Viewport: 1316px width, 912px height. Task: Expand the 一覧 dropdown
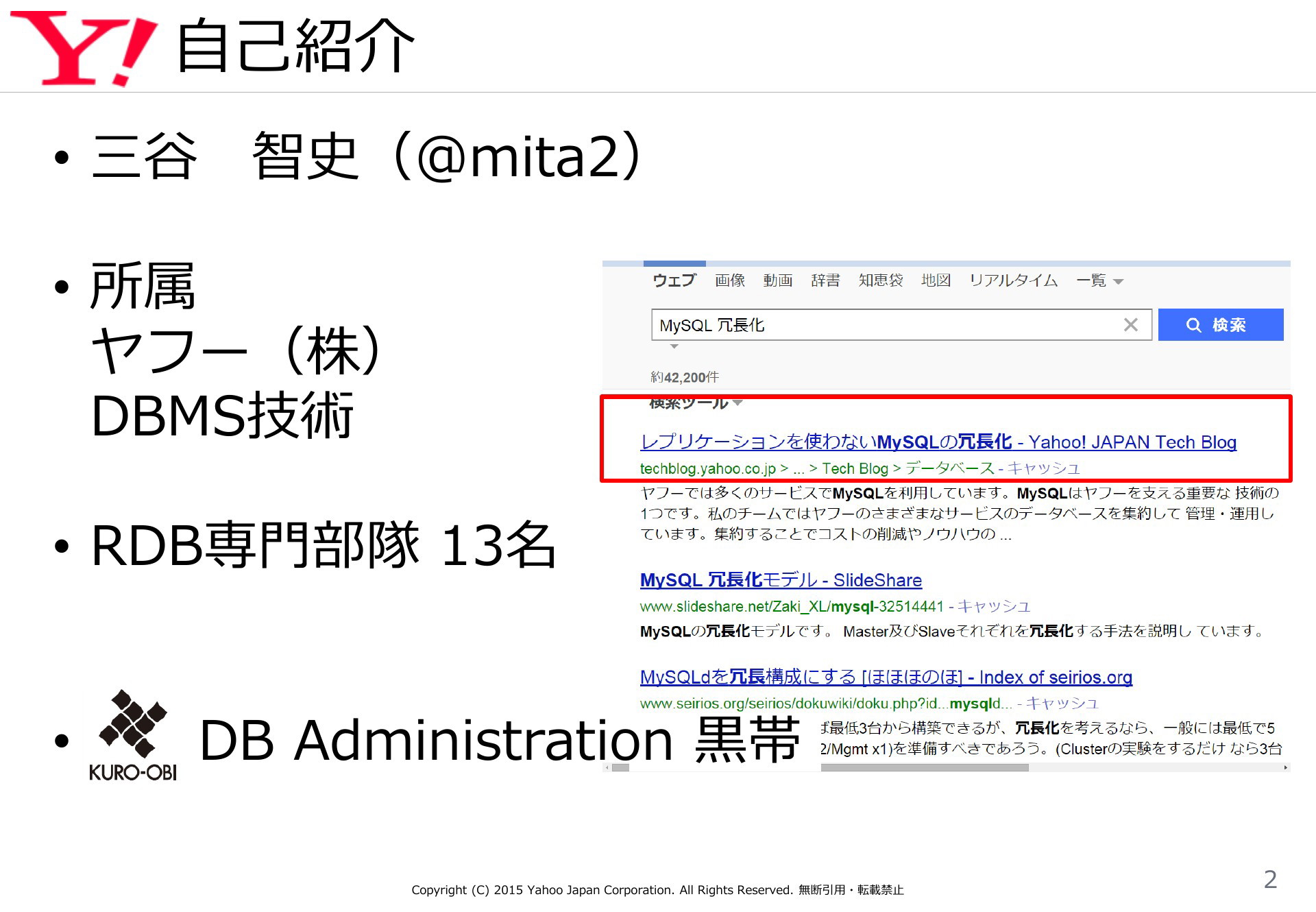click(1099, 280)
